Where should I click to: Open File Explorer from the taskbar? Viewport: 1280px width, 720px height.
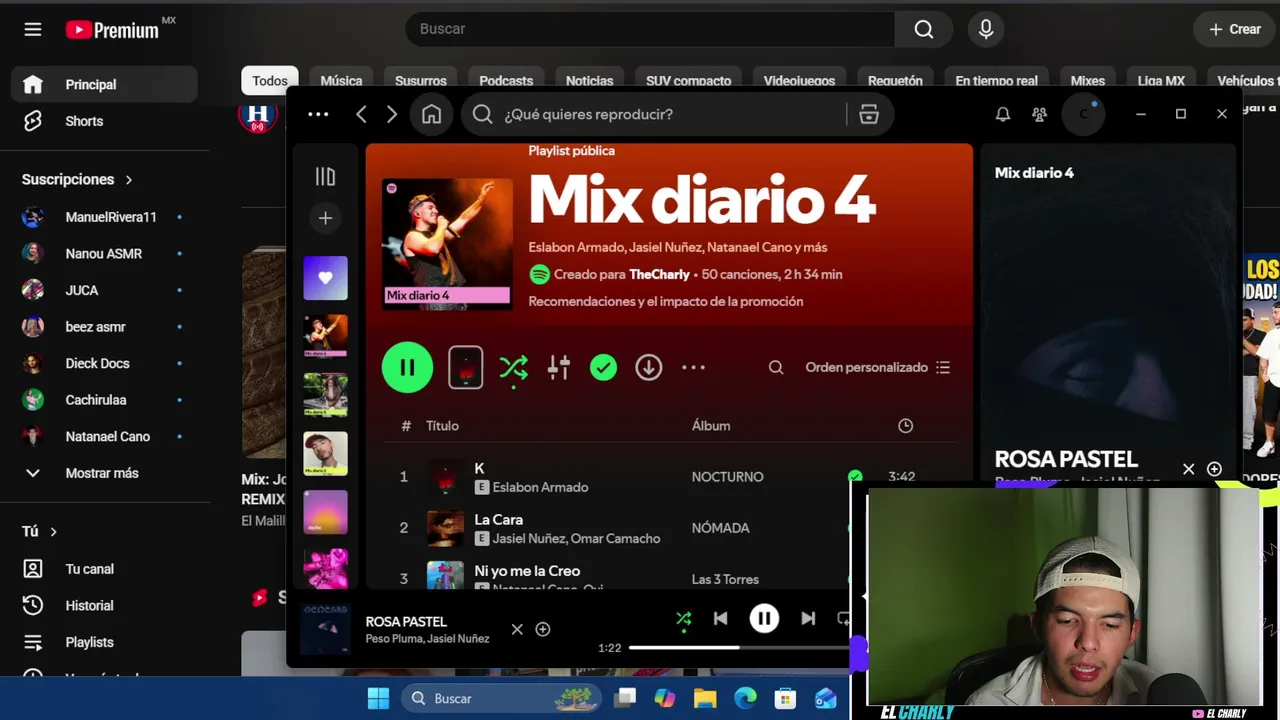pos(705,698)
